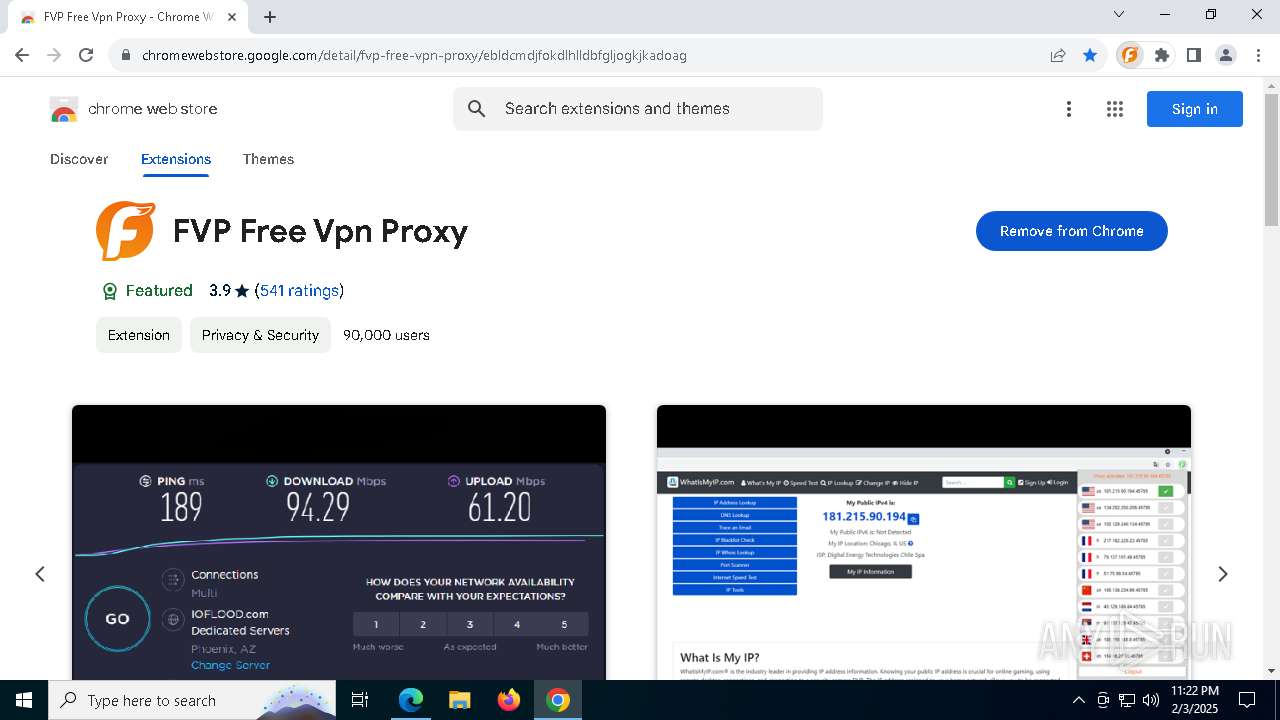Switch to the Themes tab
This screenshot has width=1280, height=720.
coord(268,159)
